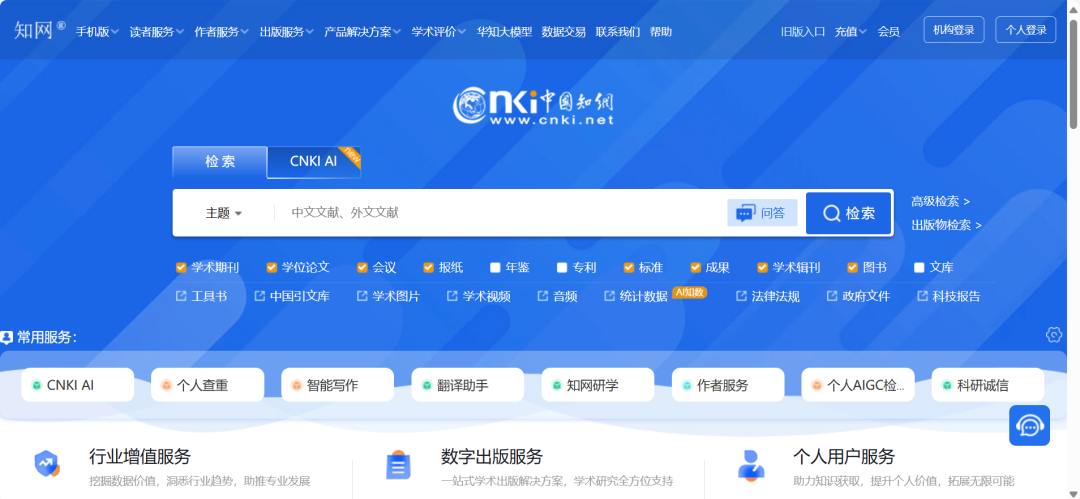Click the green icon on CNKI AI card
This screenshot has height=499, width=1080.
(37, 385)
